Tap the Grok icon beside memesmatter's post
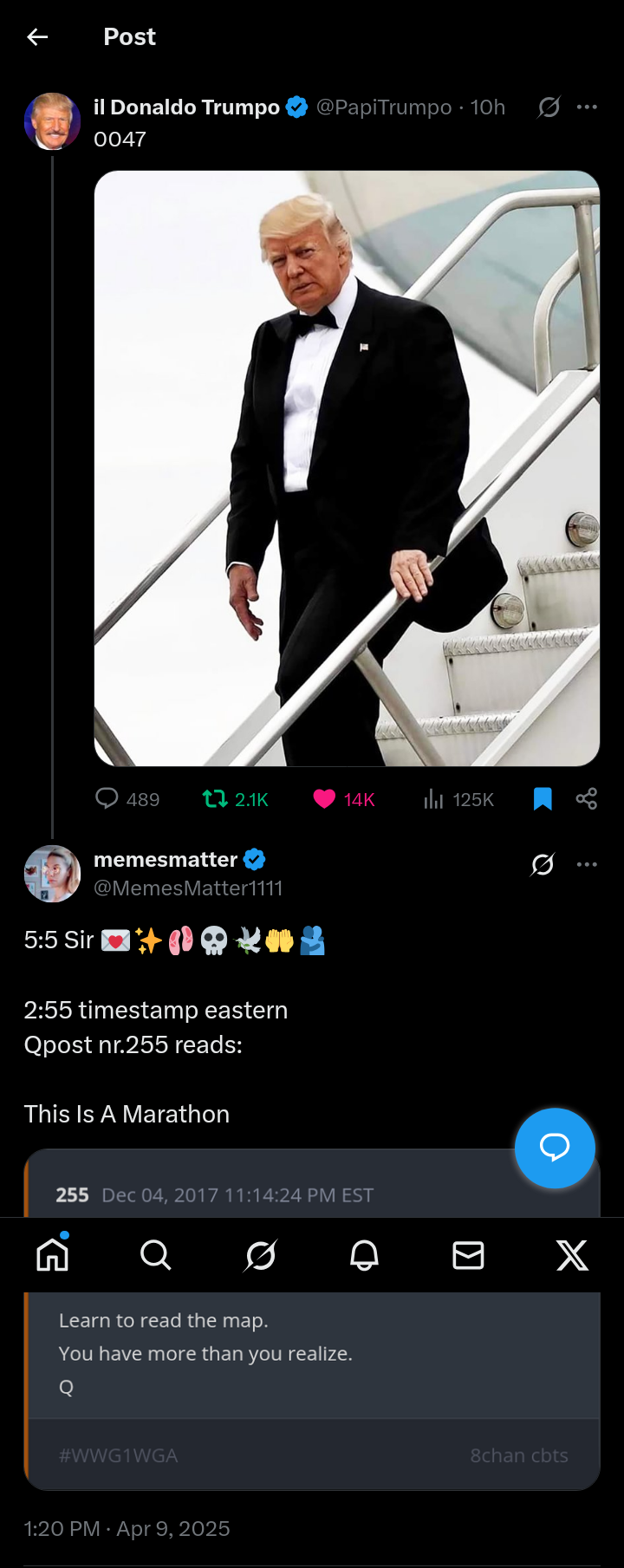This screenshot has width=624, height=1568. point(543,864)
